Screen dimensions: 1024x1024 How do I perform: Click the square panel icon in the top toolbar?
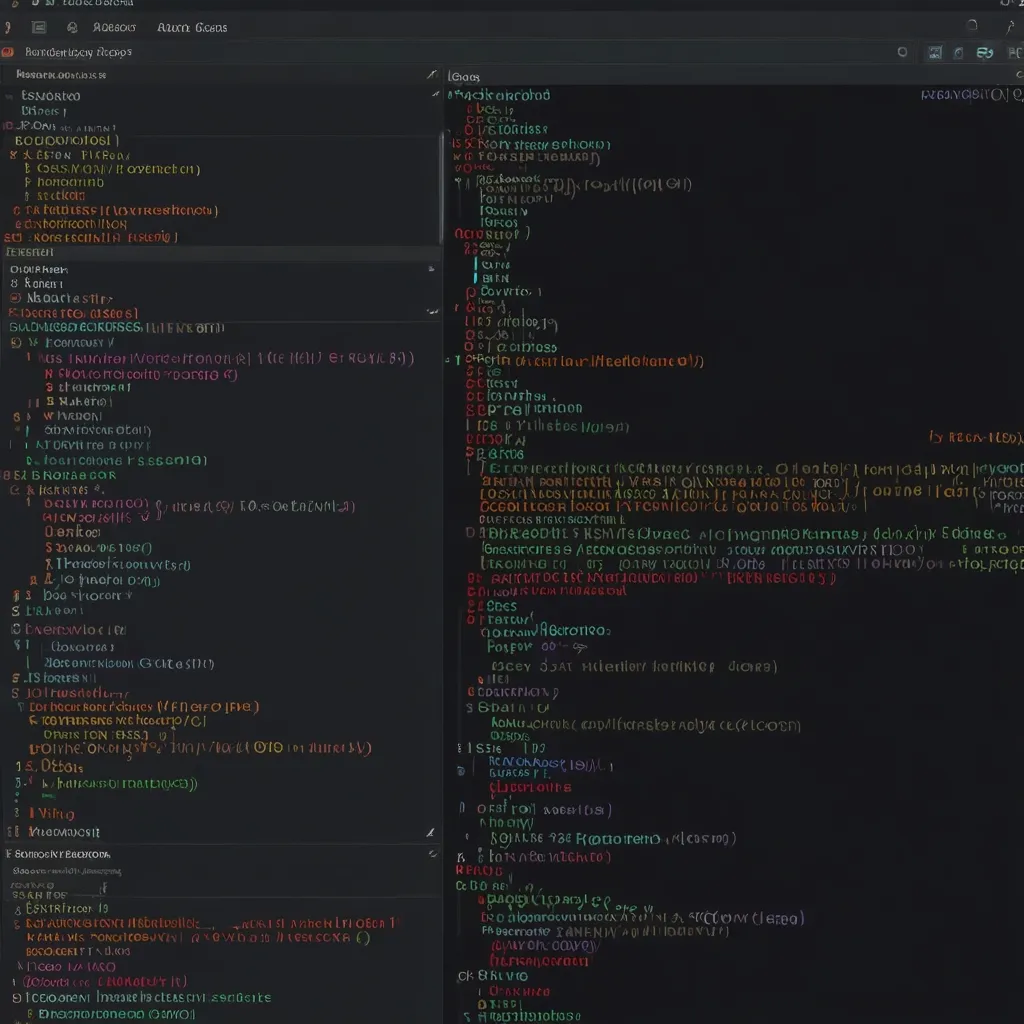pos(39,28)
